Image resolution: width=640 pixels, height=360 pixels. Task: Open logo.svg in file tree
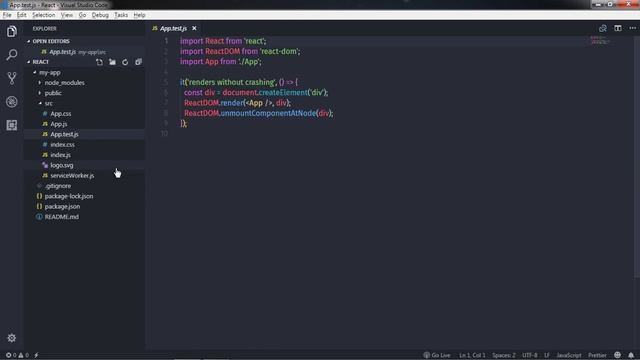(62, 165)
